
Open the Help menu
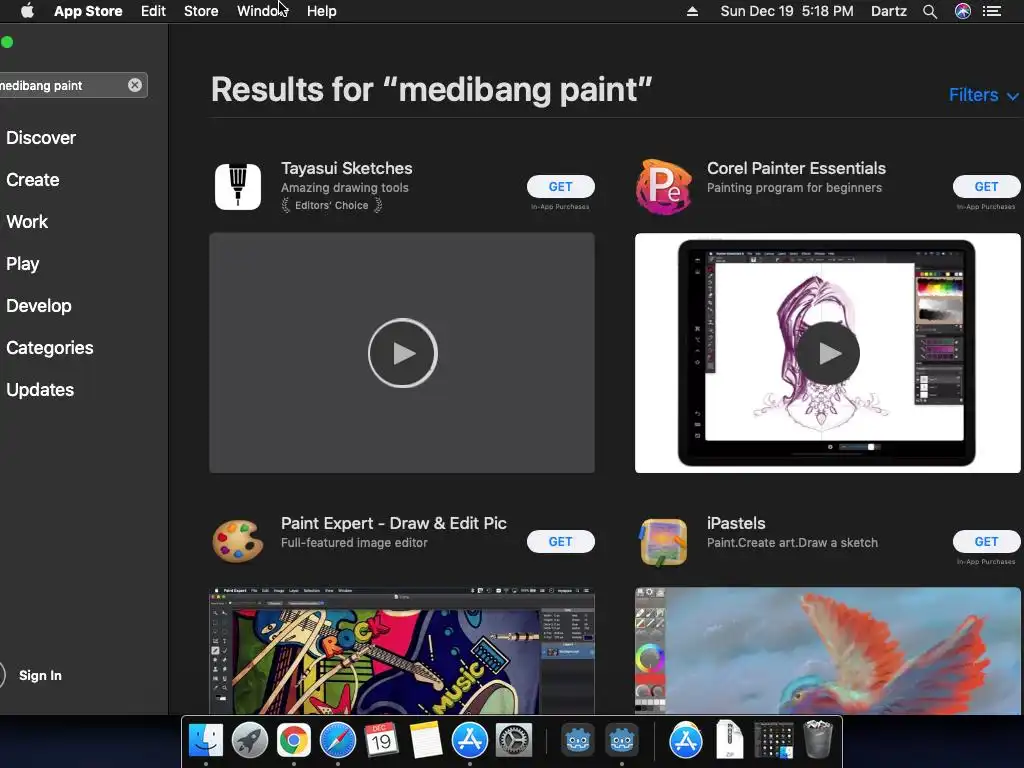(x=321, y=11)
